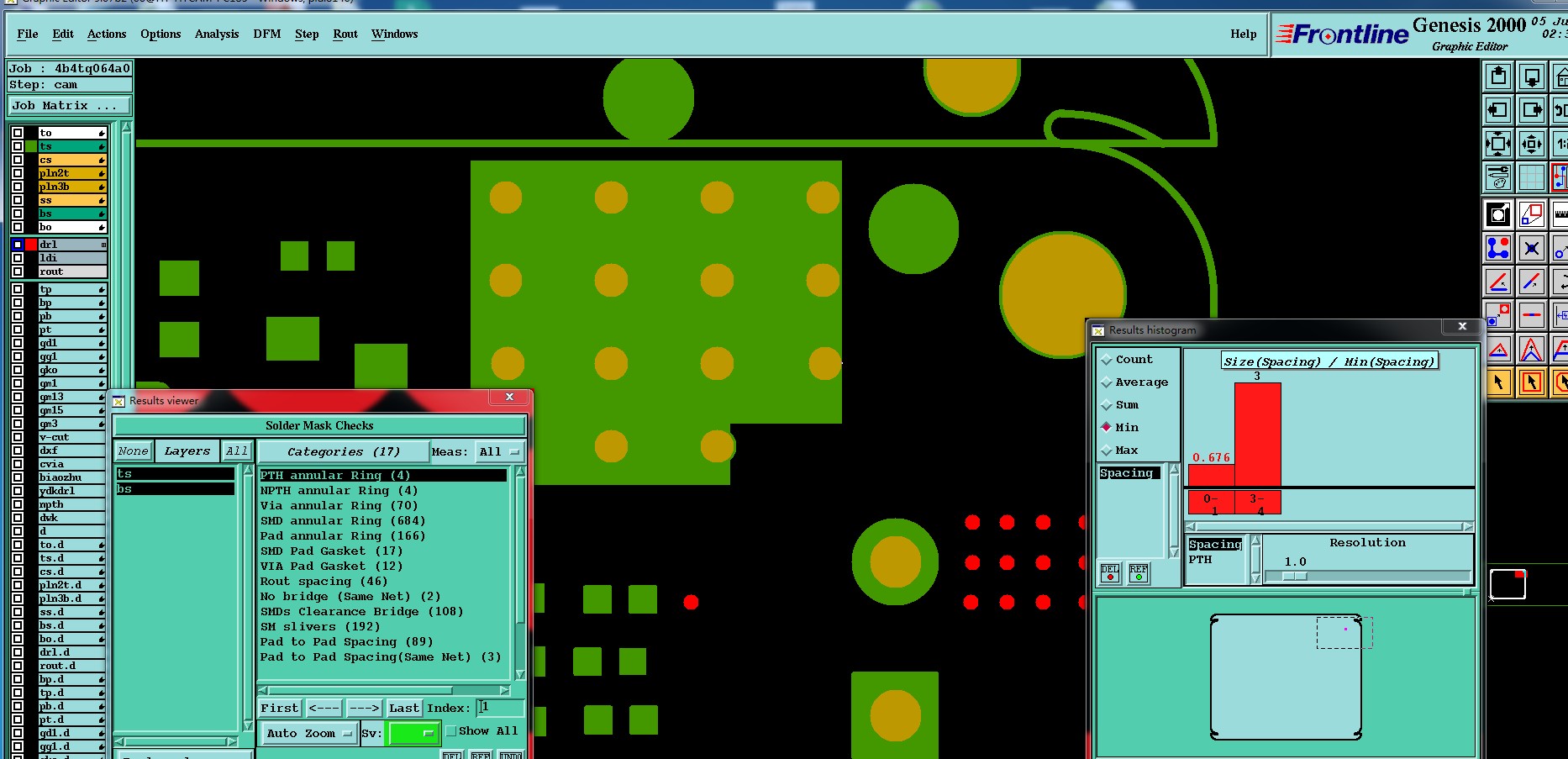The height and width of the screenshot is (759, 1568).
Task: Select the blue-red connected nodes tool
Action: tap(1498, 248)
